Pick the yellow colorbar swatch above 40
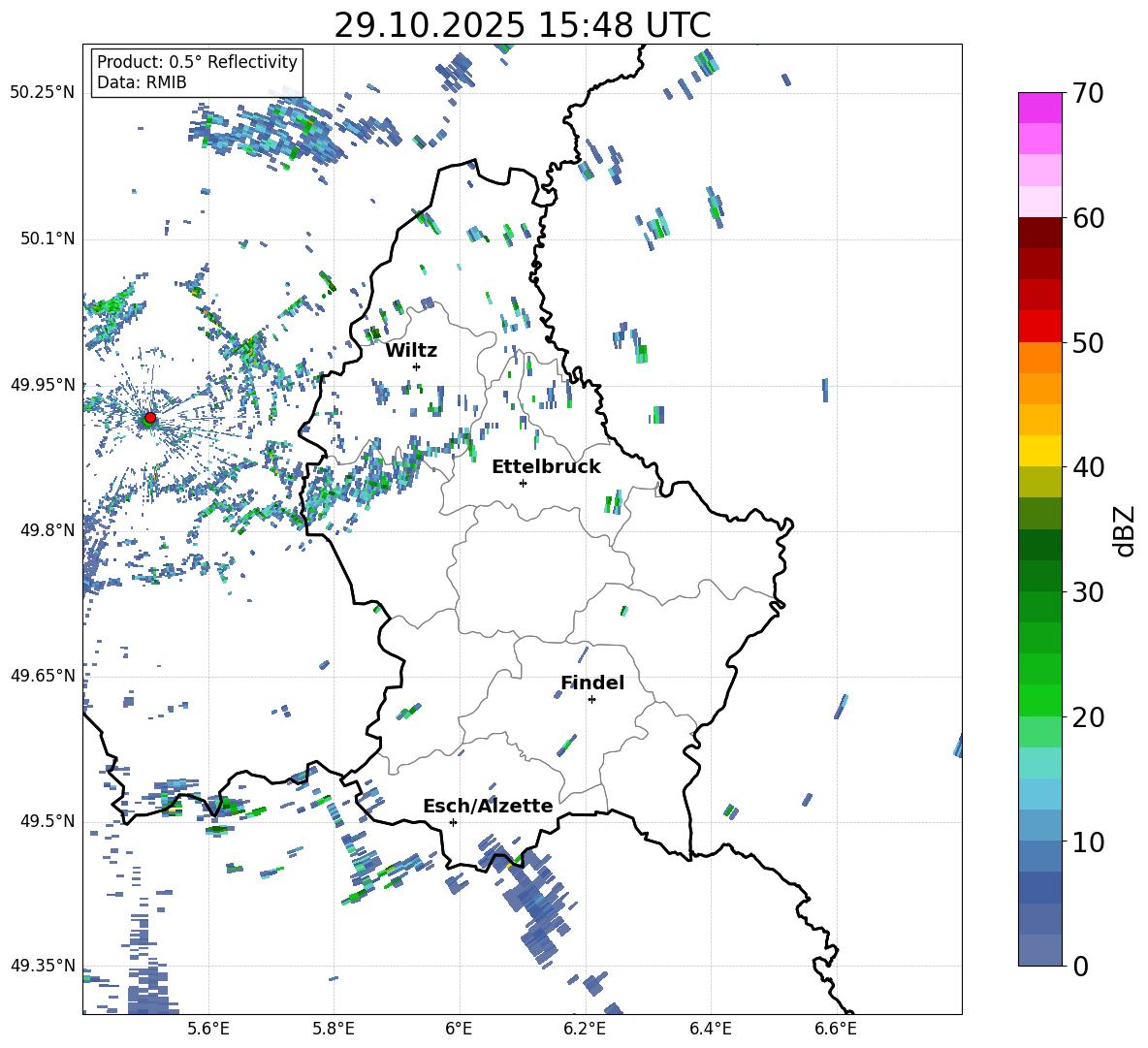1148x1048 pixels. [x=1039, y=451]
